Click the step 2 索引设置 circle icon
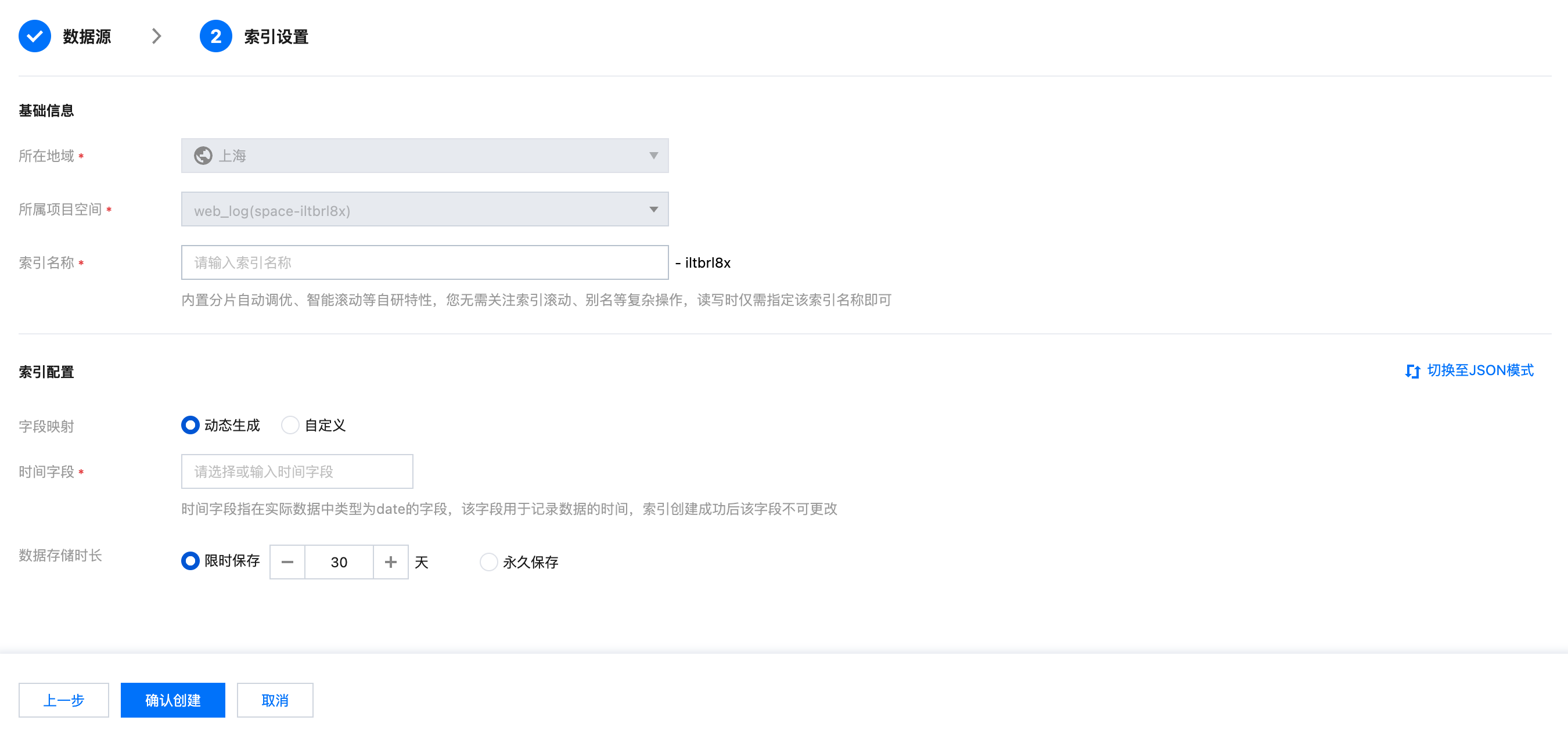 click(x=215, y=37)
